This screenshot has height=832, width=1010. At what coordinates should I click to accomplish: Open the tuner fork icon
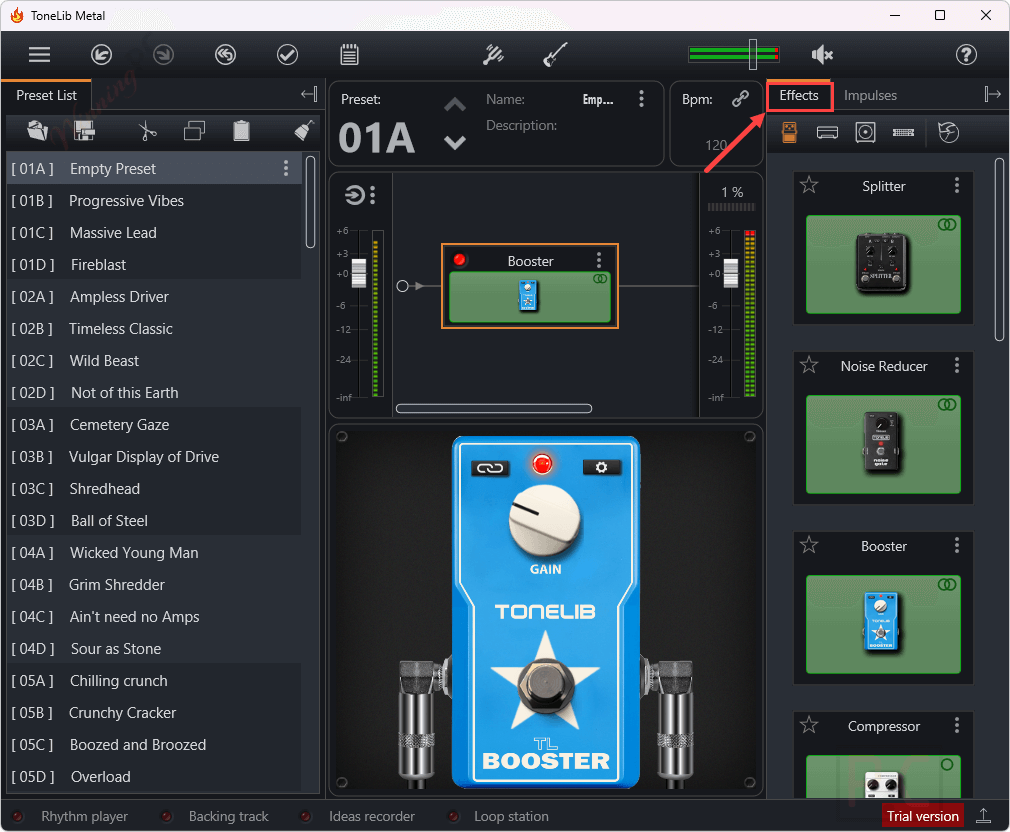pyautogui.click(x=493, y=55)
